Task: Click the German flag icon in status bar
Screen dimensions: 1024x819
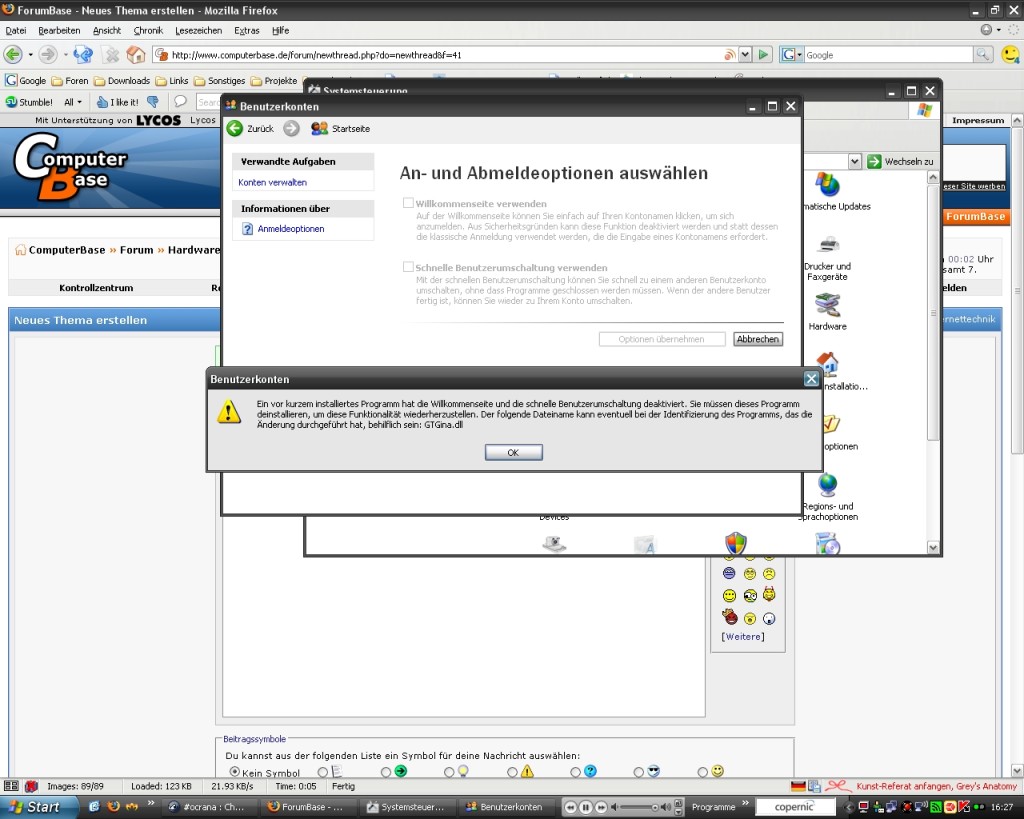Action: pos(798,786)
